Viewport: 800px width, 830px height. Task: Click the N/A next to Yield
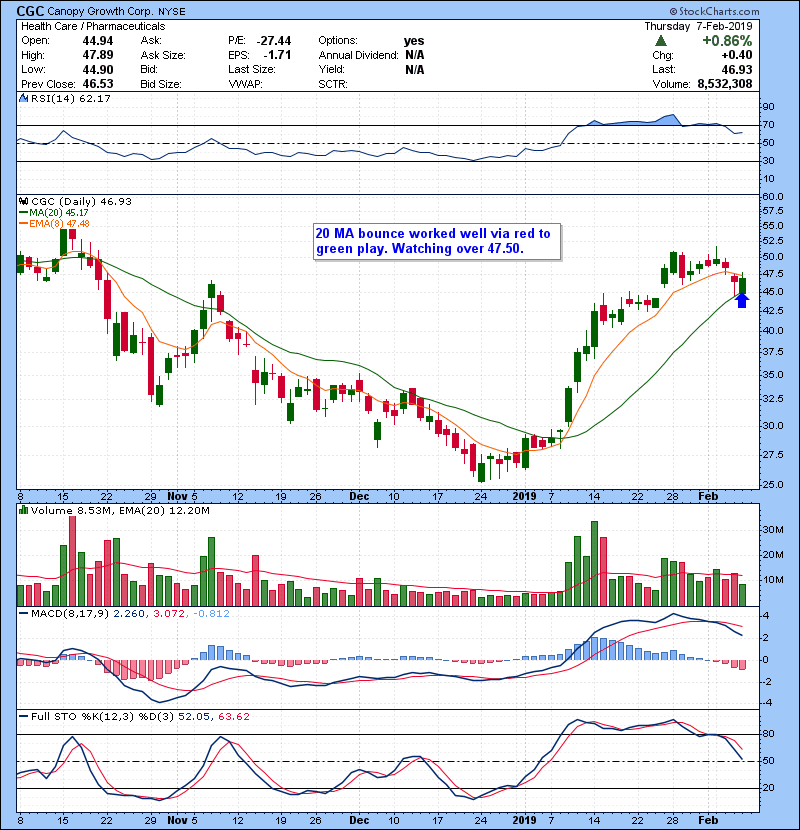[415, 69]
